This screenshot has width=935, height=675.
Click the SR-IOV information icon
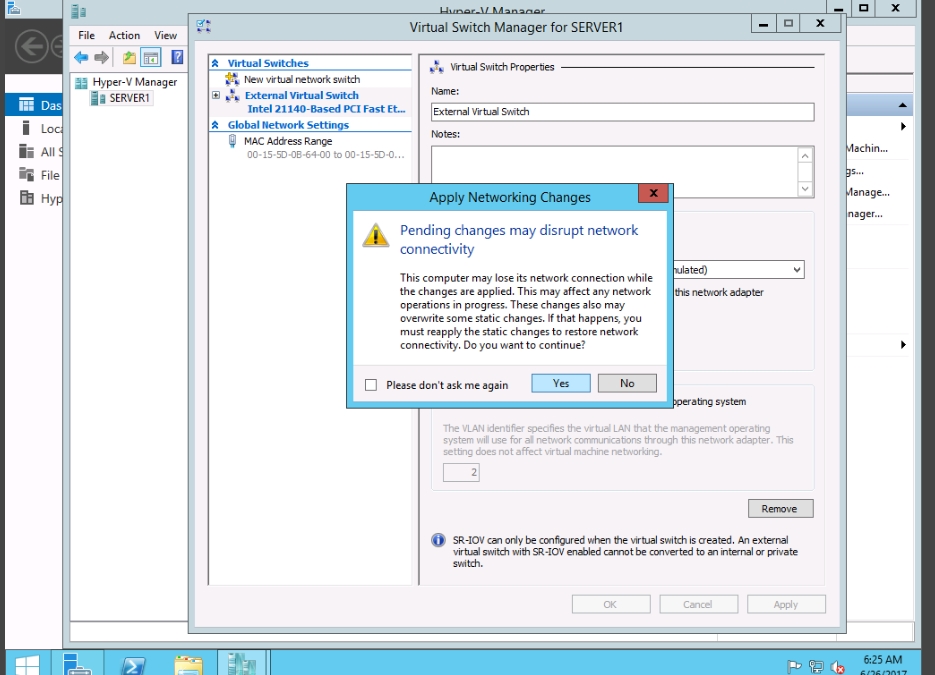[438, 540]
